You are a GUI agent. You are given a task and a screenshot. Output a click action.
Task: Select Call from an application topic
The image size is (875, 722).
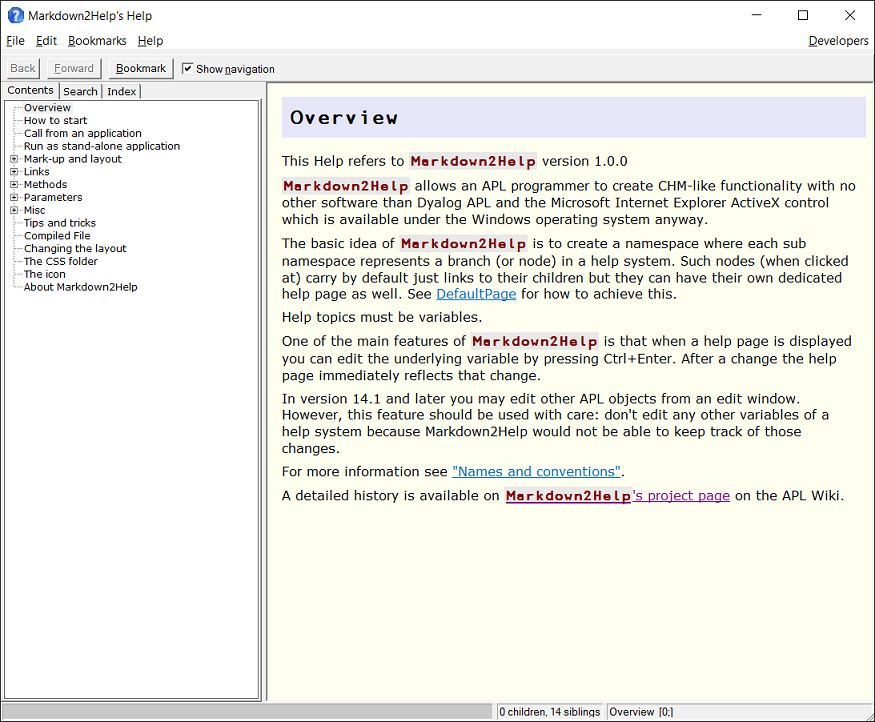tap(83, 133)
